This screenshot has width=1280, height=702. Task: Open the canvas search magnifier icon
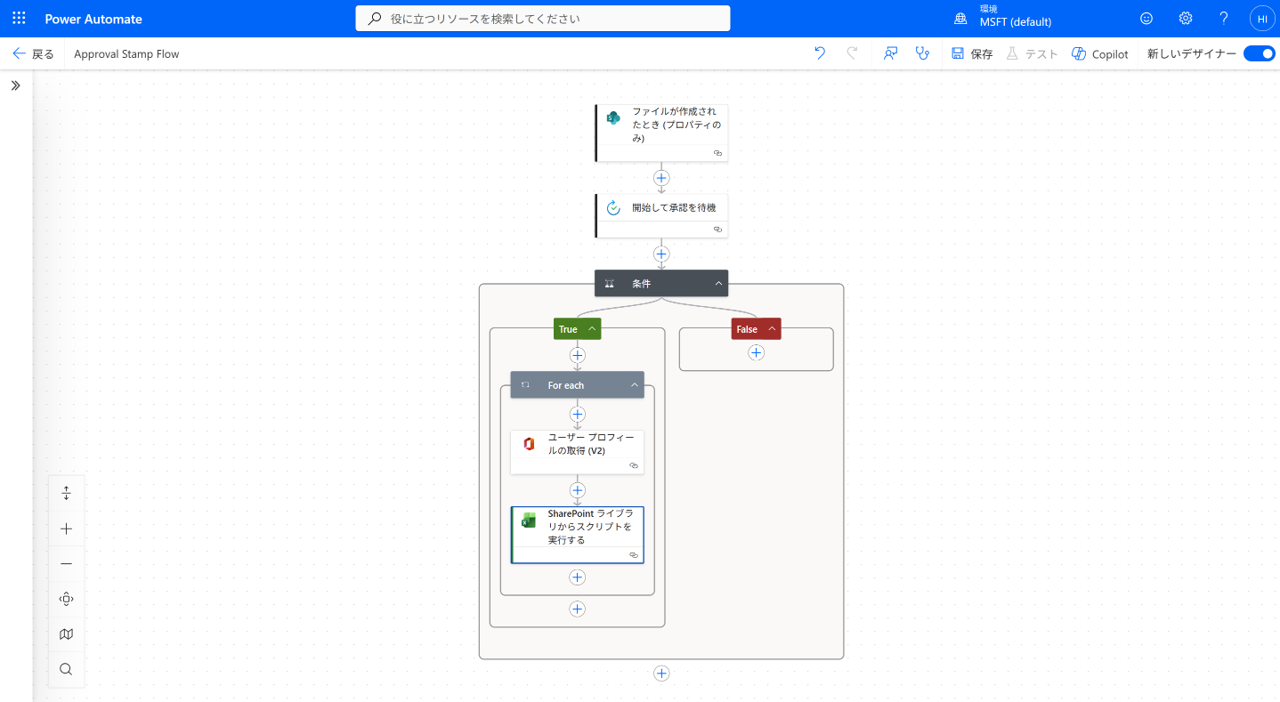pos(66,669)
